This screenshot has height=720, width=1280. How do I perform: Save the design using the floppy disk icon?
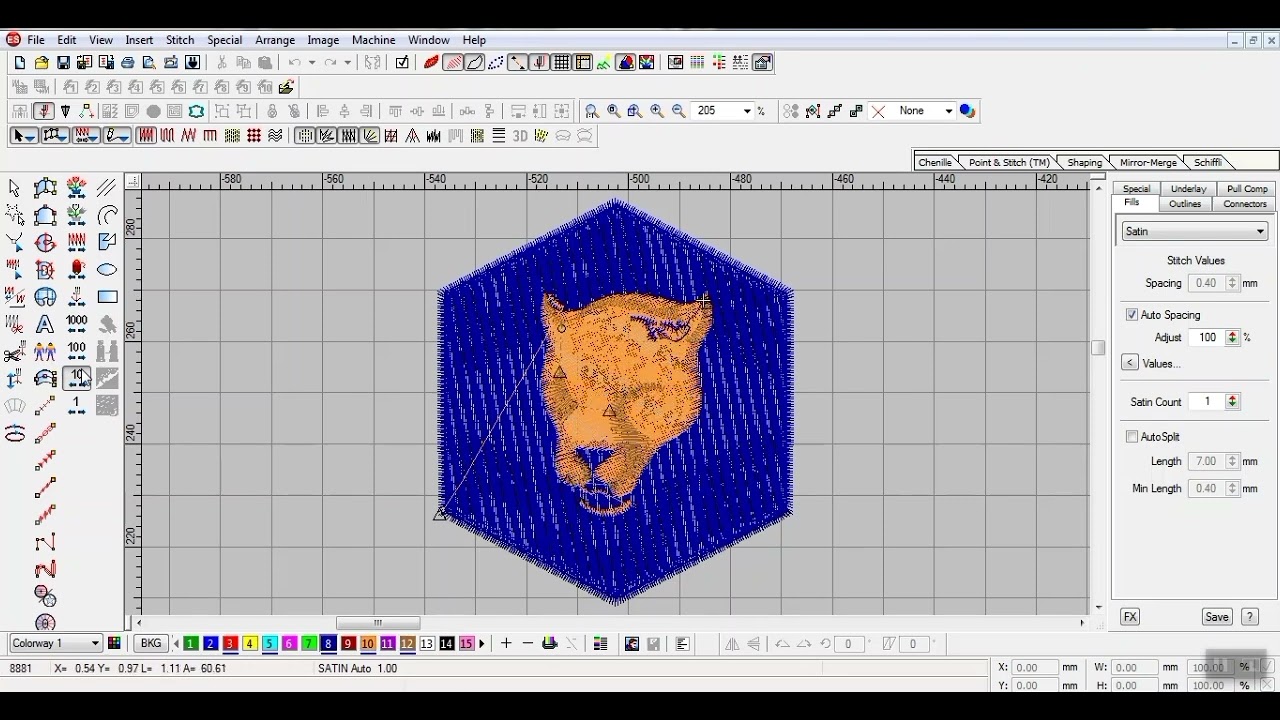click(x=63, y=62)
